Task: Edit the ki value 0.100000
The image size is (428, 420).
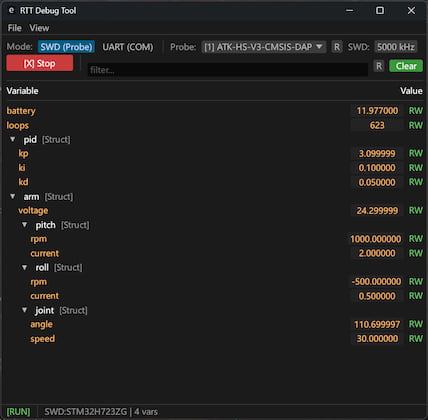Action: coord(377,168)
